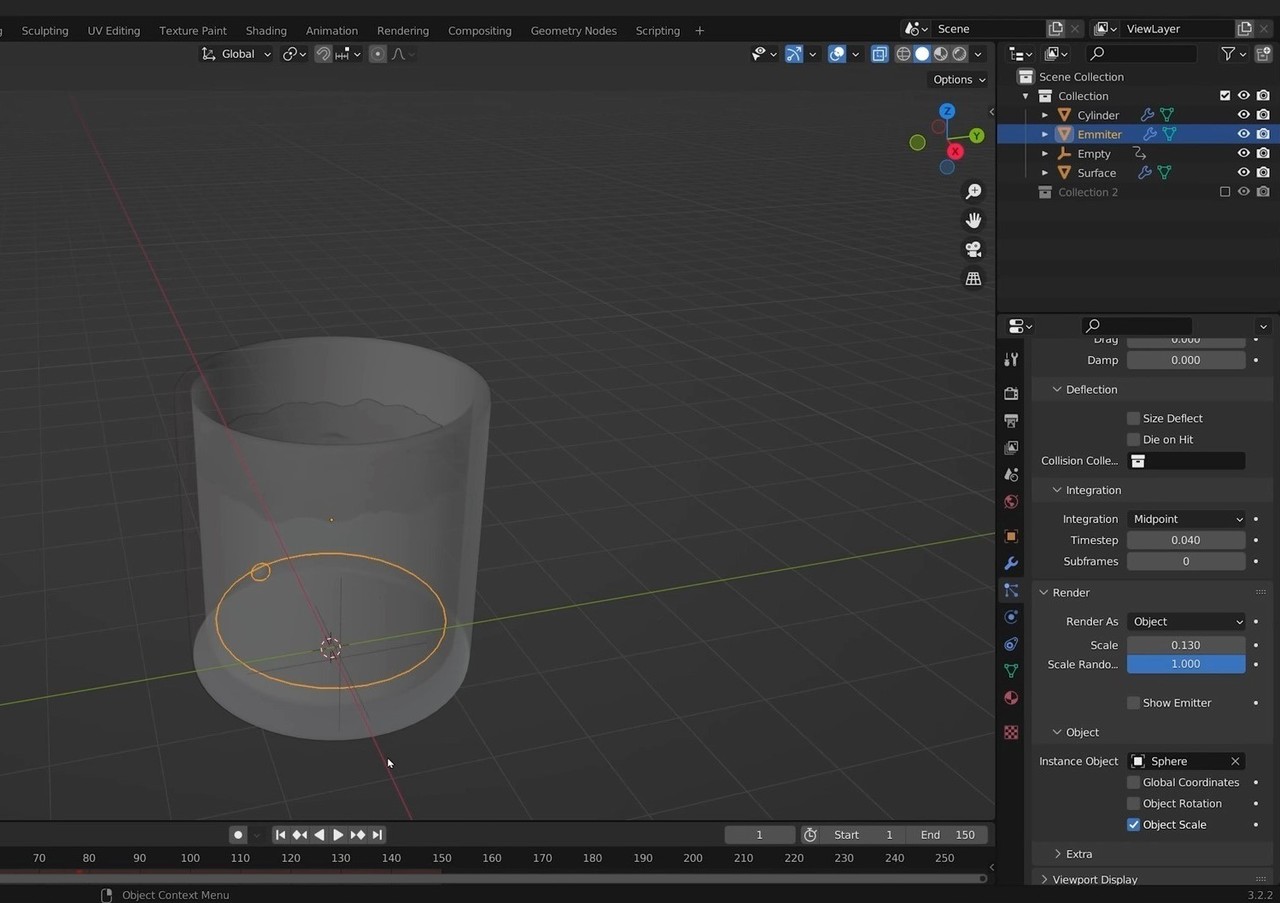Expand the Surface tree item
The image size is (1280, 903).
tap(1045, 173)
